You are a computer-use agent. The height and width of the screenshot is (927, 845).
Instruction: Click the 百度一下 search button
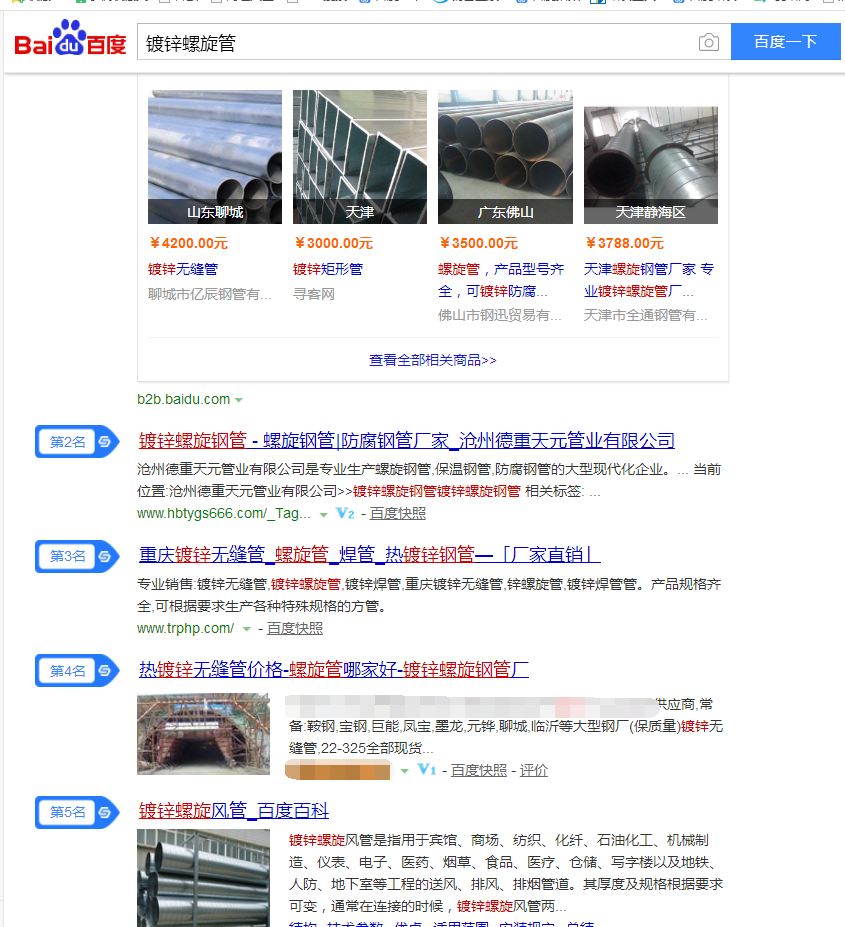click(785, 41)
